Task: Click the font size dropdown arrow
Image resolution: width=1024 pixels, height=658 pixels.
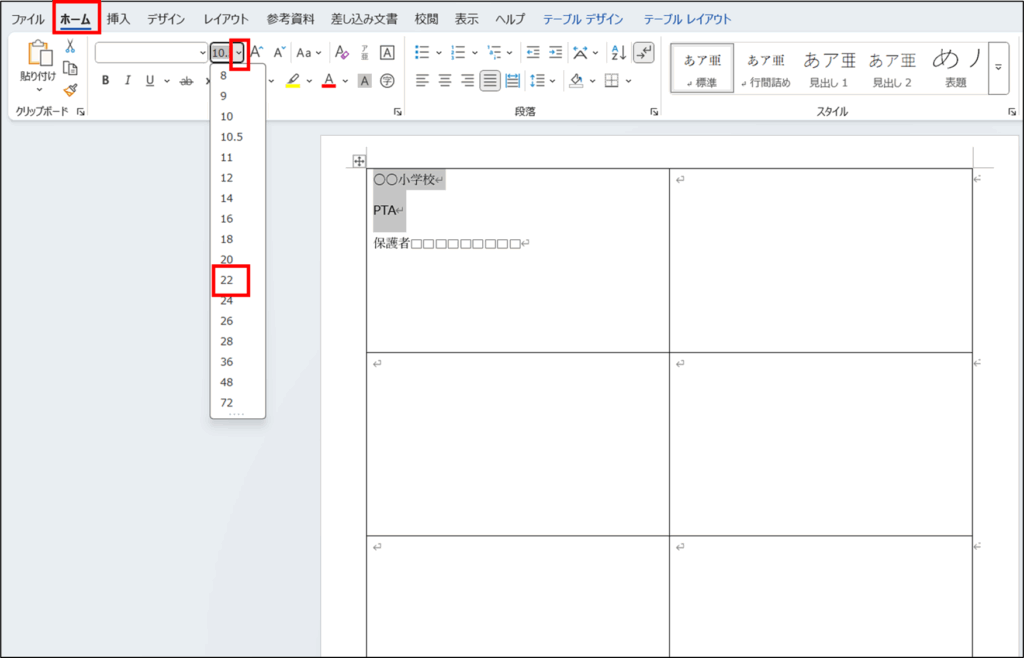Action: pos(240,53)
